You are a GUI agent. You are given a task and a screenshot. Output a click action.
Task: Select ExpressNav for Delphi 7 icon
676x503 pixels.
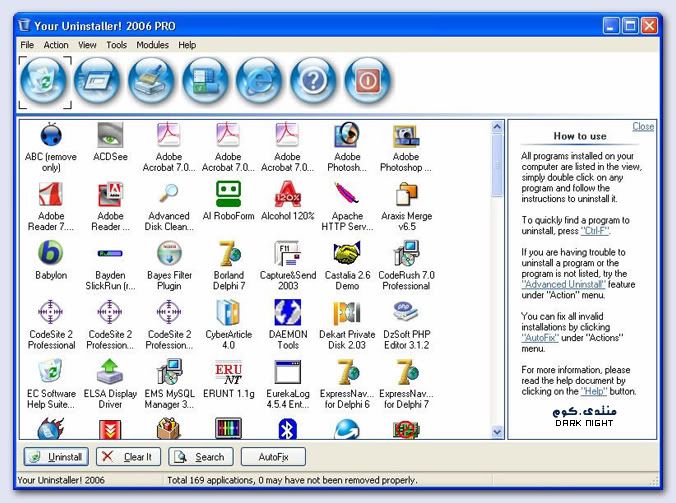[407, 372]
